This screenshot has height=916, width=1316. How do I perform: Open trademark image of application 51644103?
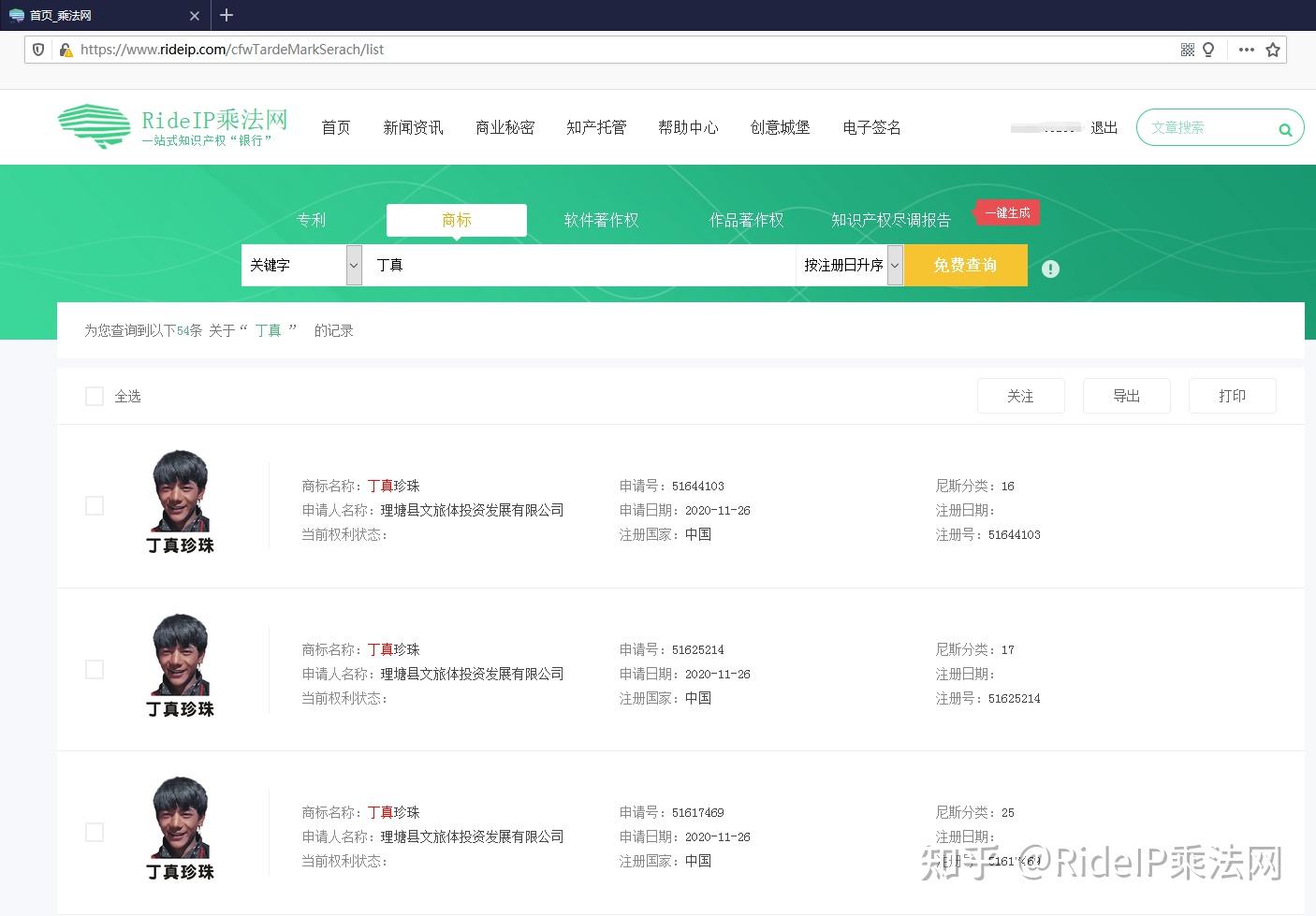pyautogui.click(x=181, y=502)
